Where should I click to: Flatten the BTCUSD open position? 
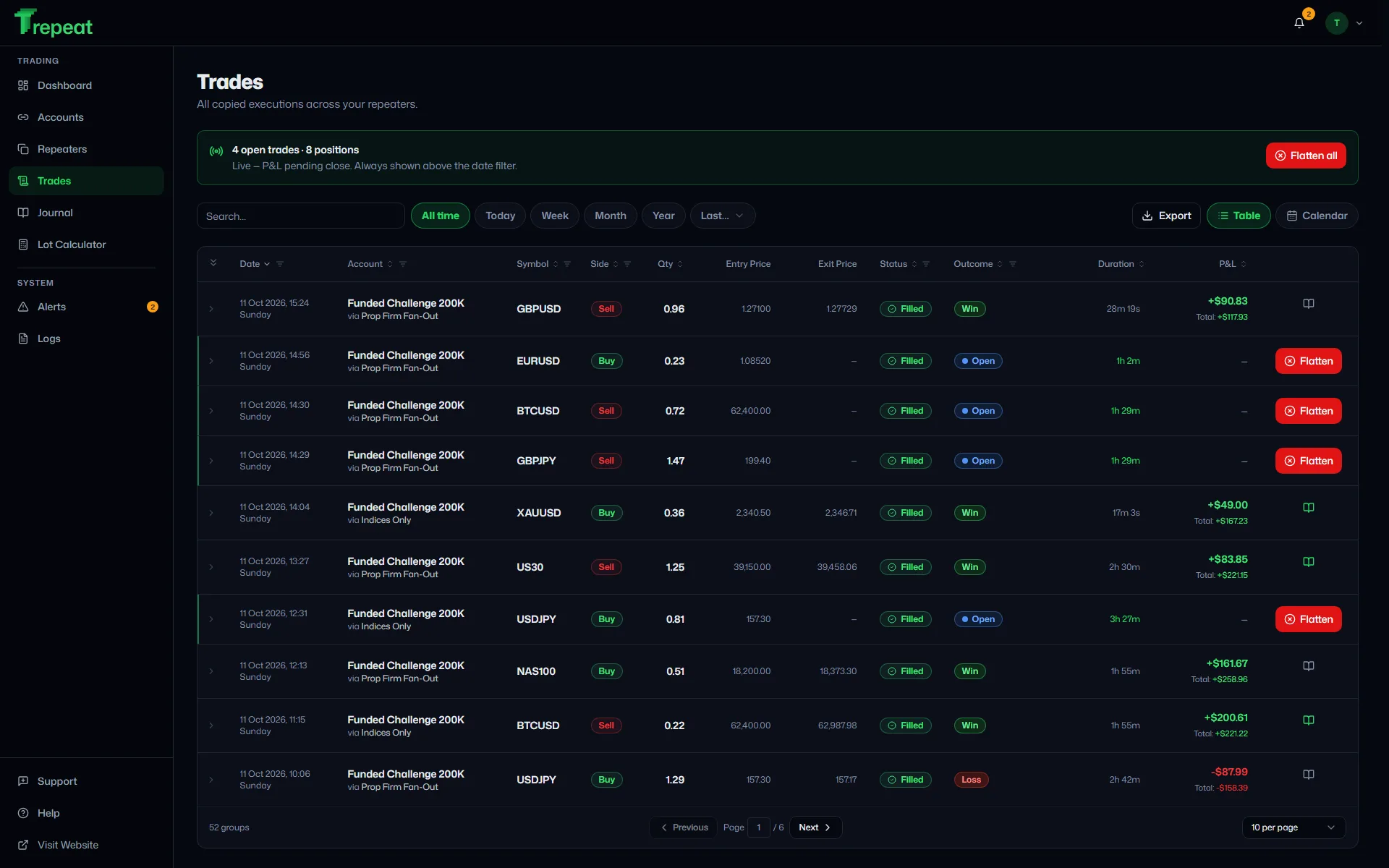(x=1309, y=411)
